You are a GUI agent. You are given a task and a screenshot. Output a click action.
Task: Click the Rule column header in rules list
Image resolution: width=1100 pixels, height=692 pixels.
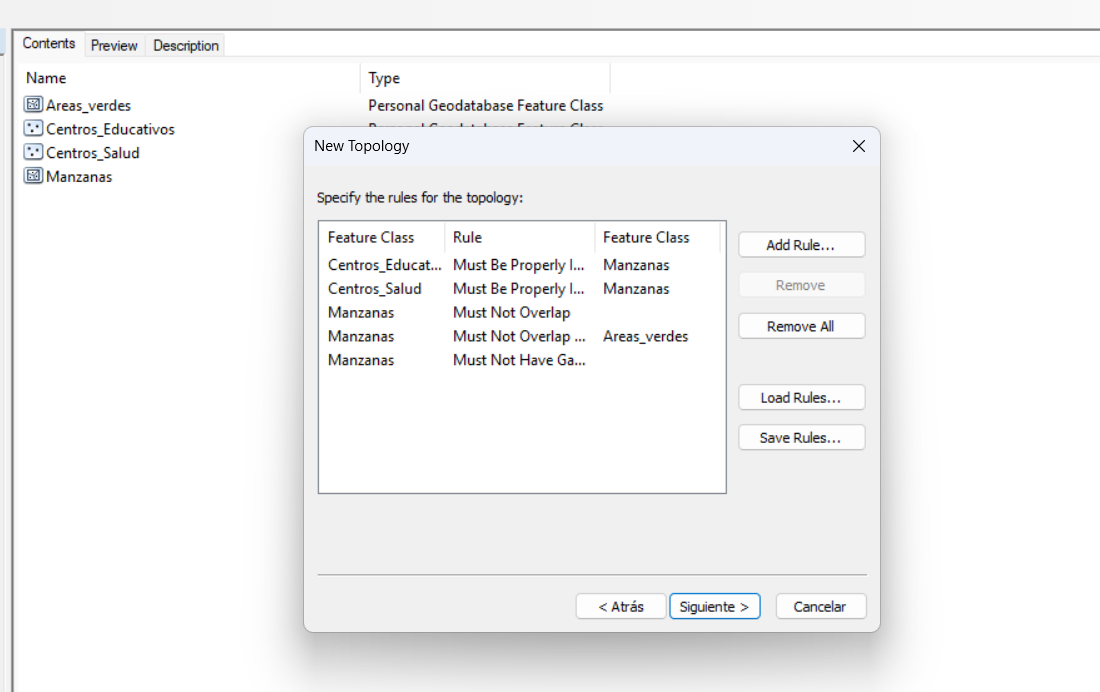point(518,237)
